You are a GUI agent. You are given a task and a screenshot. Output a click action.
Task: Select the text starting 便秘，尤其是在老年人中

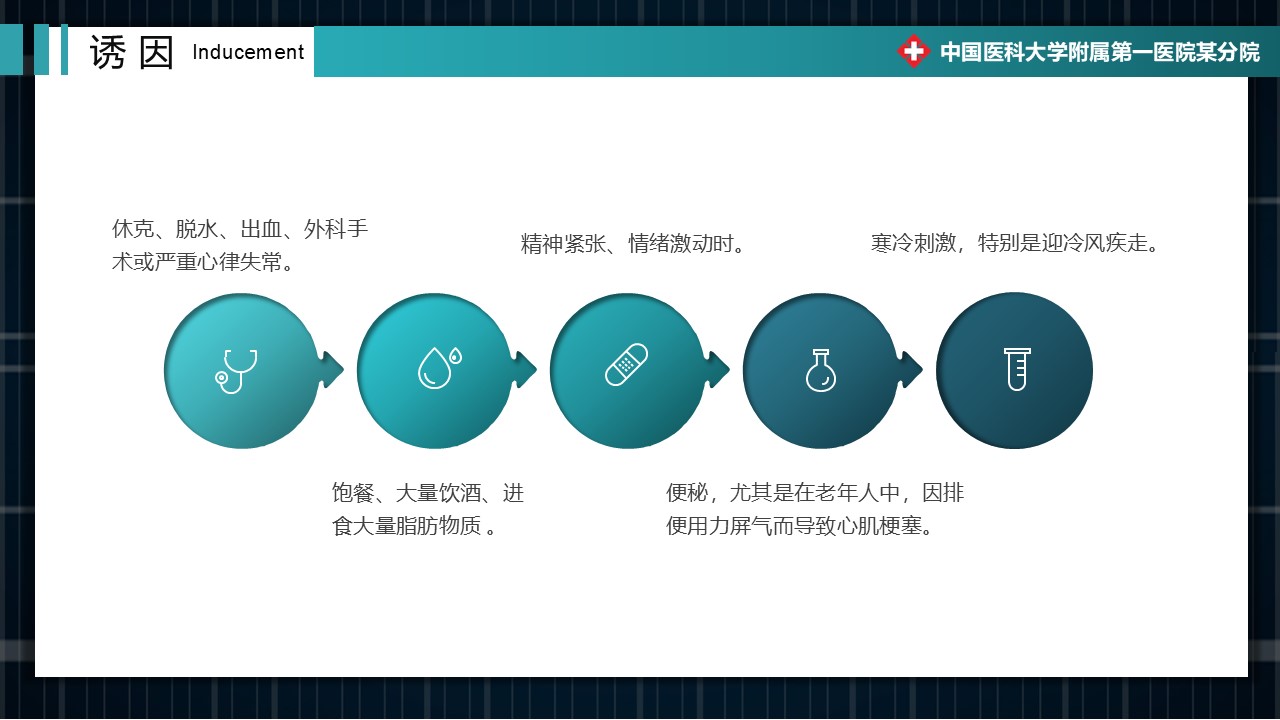coord(815,509)
